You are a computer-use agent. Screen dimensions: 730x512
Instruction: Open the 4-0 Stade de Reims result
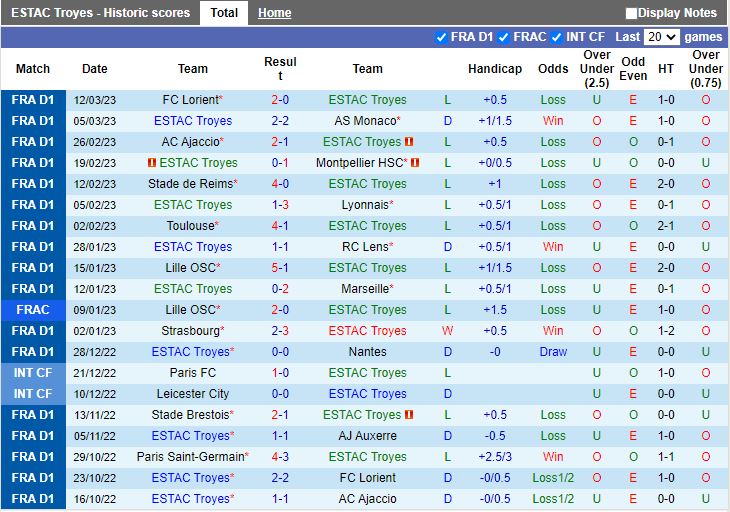[280, 183]
